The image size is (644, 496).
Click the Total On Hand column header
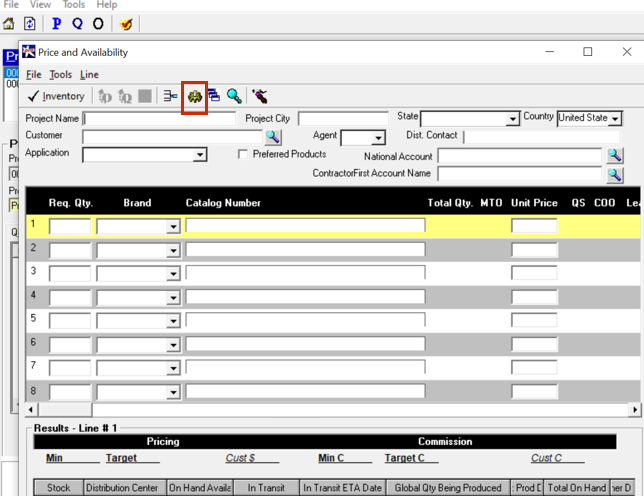(x=577, y=488)
